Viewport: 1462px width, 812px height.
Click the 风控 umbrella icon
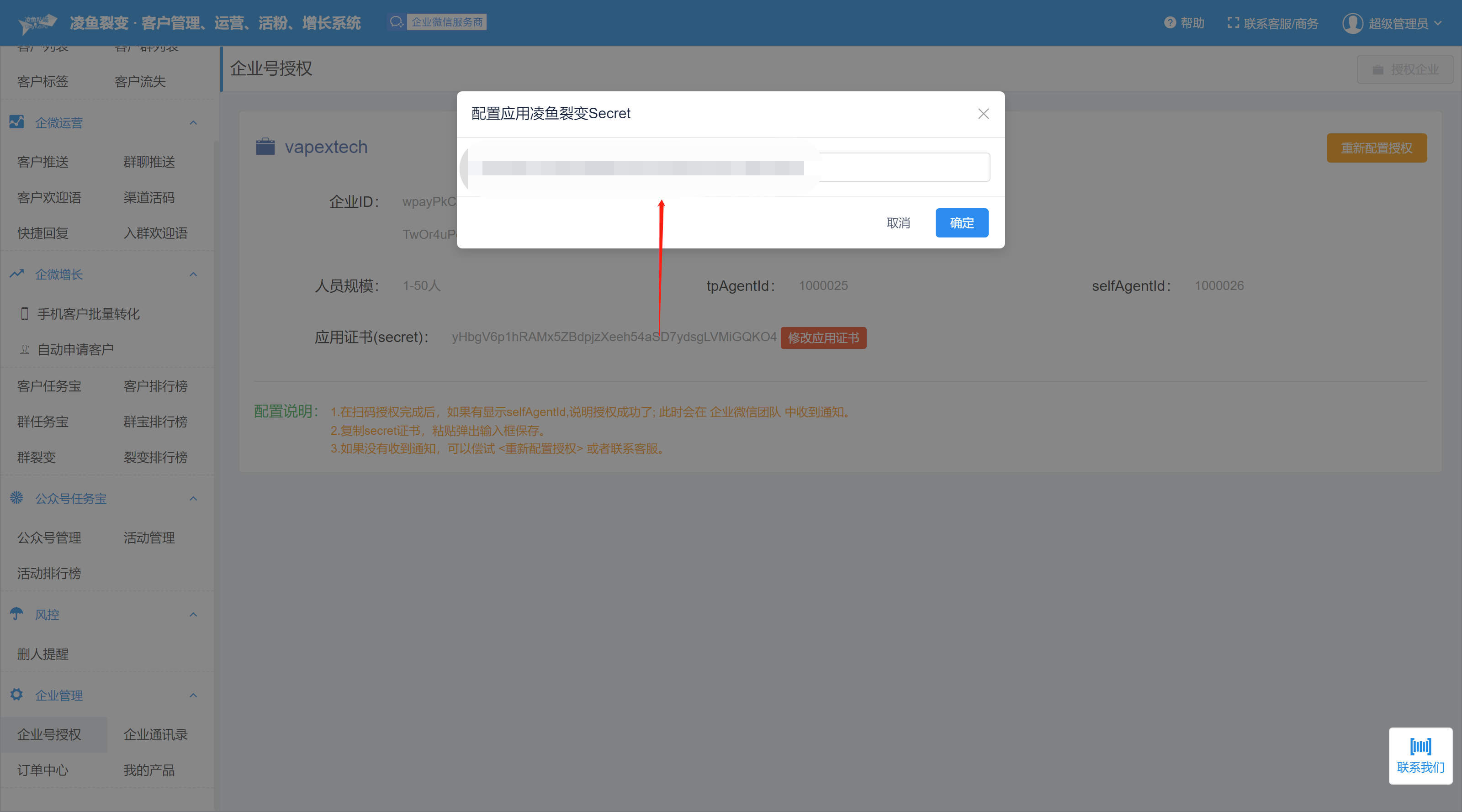16,613
